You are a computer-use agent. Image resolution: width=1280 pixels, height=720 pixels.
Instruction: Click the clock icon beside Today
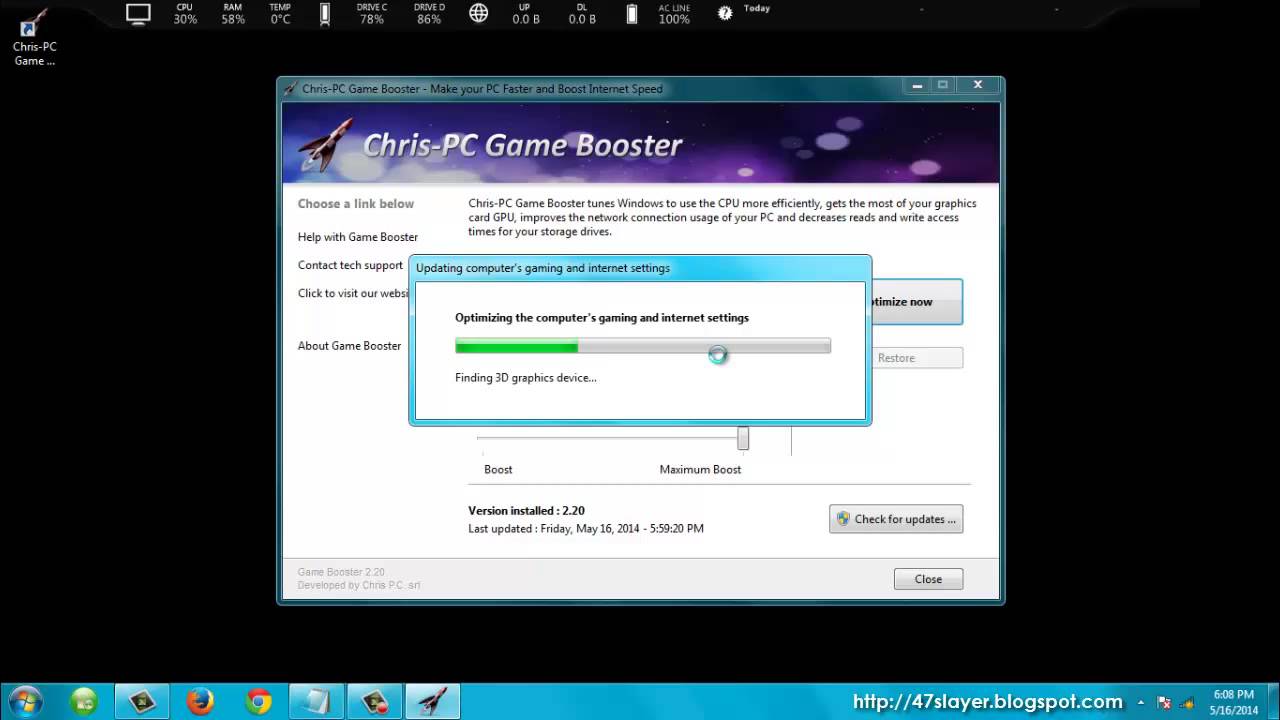click(725, 13)
